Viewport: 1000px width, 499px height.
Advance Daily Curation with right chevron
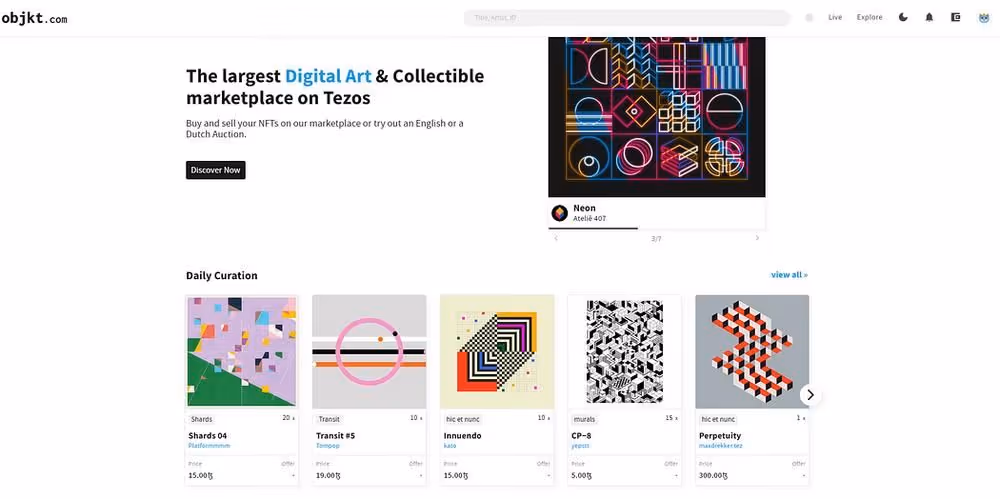pos(810,395)
